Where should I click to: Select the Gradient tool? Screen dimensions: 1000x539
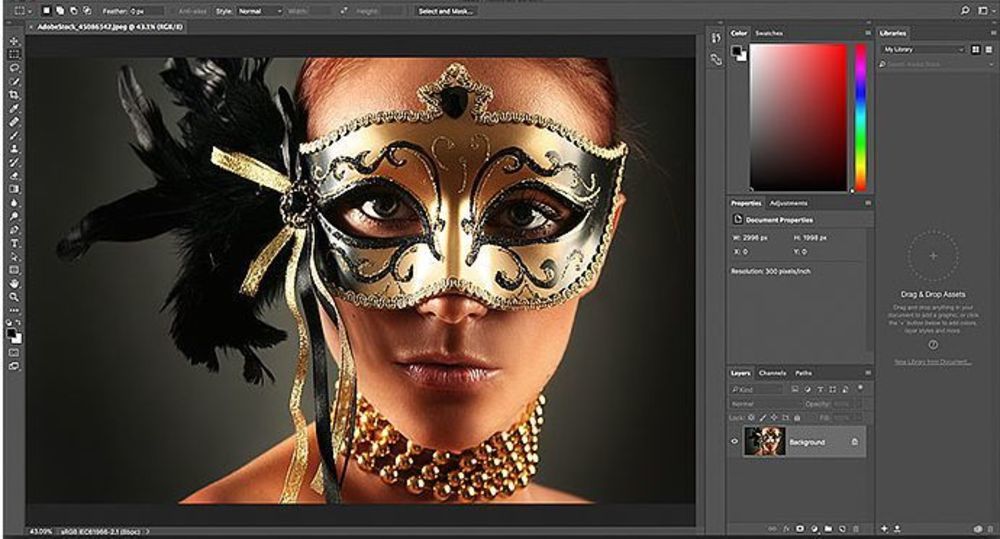click(14, 189)
